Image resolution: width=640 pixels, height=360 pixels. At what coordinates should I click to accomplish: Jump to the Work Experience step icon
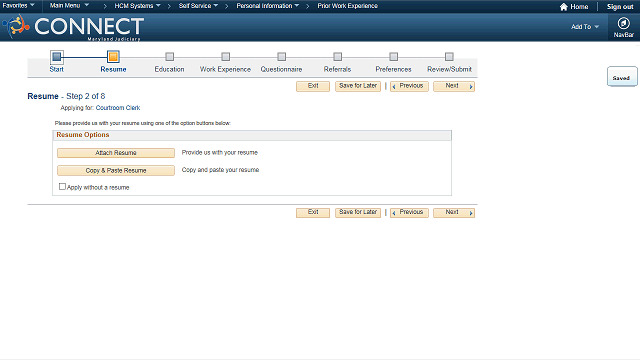pos(225,56)
